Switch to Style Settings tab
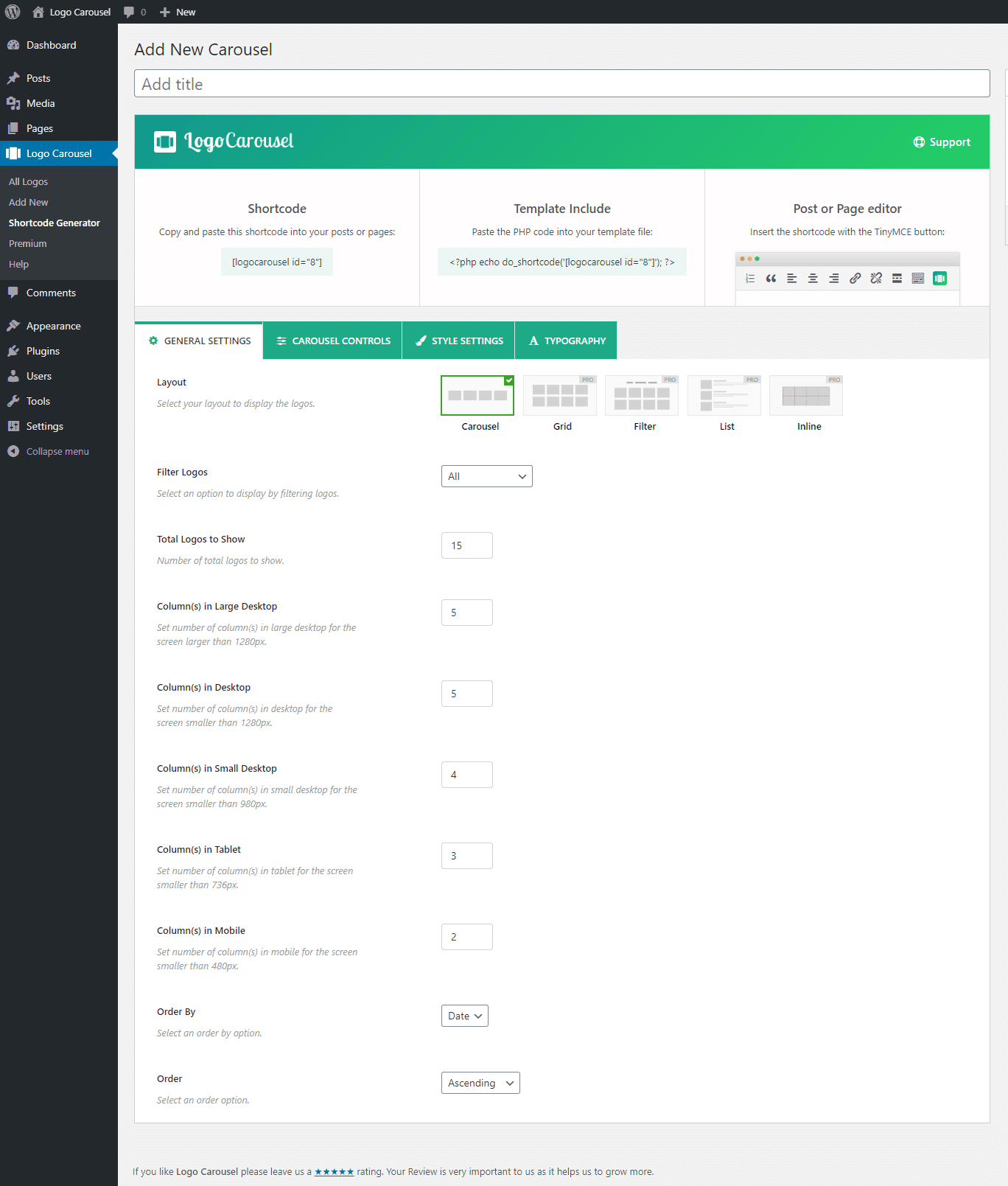The width and height of the screenshot is (1008, 1186). click(459, 341)
